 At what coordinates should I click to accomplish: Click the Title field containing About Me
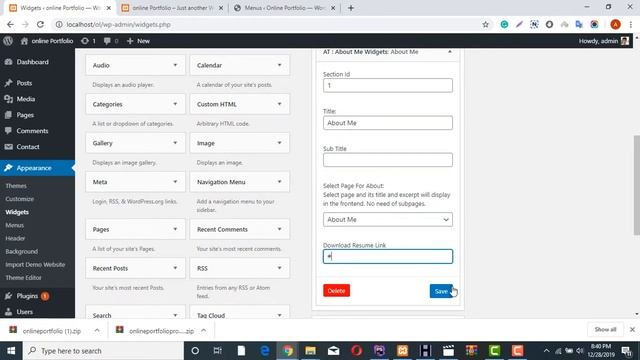[x=388, y=123]
